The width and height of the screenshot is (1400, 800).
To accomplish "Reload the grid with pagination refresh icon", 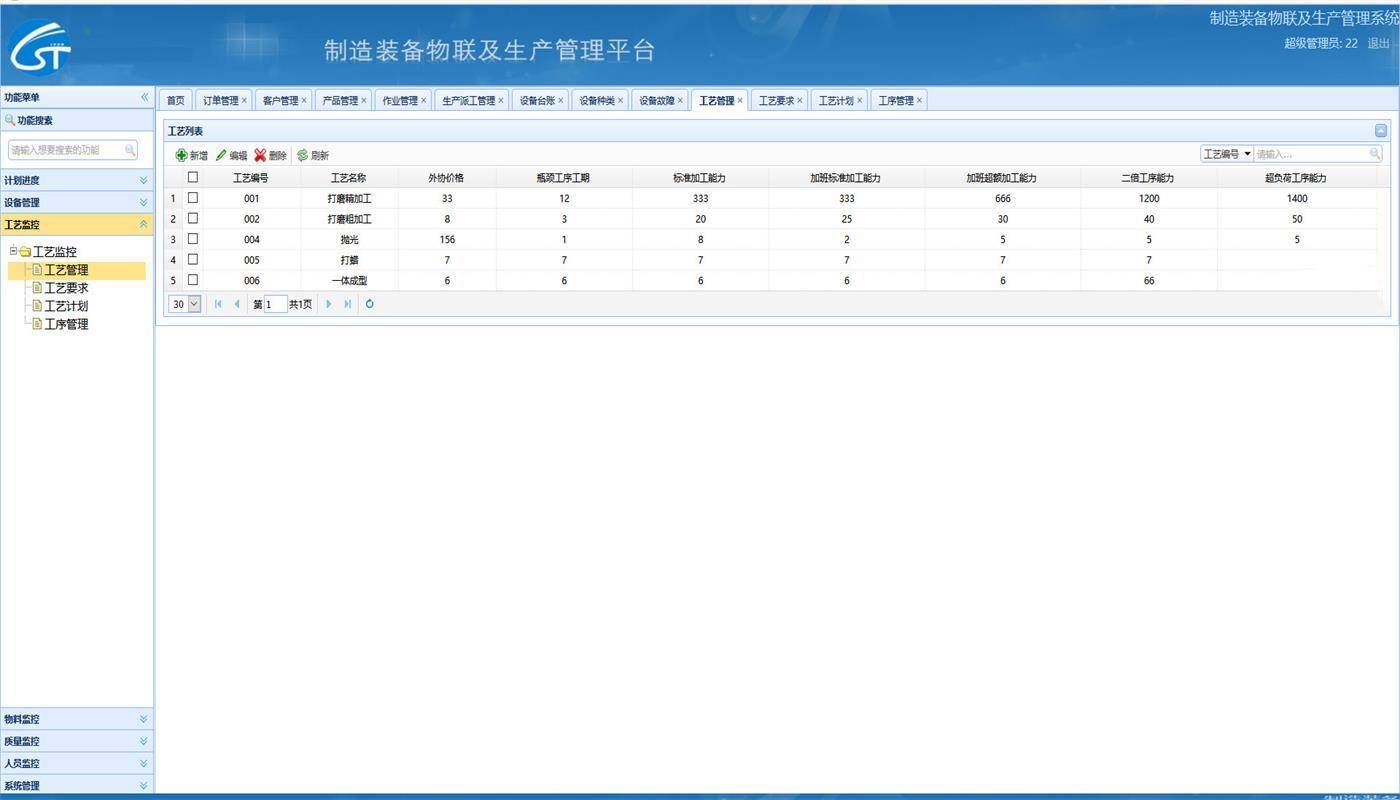I will pos(369,304).
